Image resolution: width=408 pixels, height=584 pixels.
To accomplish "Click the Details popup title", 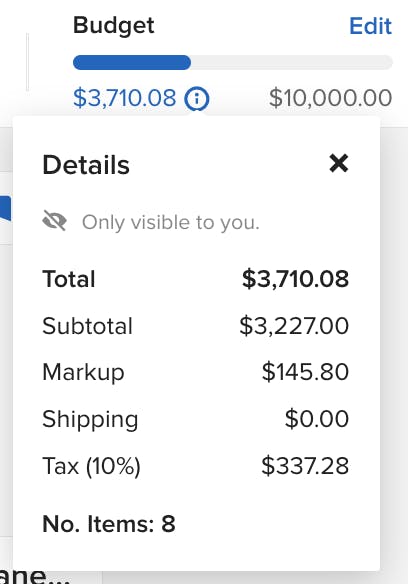I will tap(86, 165).
